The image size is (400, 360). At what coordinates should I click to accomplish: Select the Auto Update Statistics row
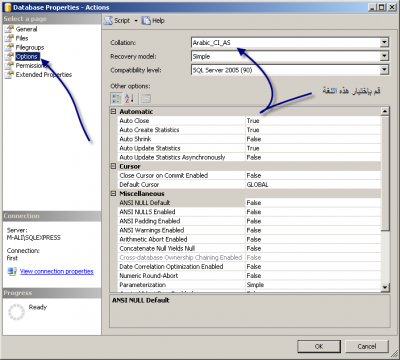pyautogui.click(x=249, y=148)
